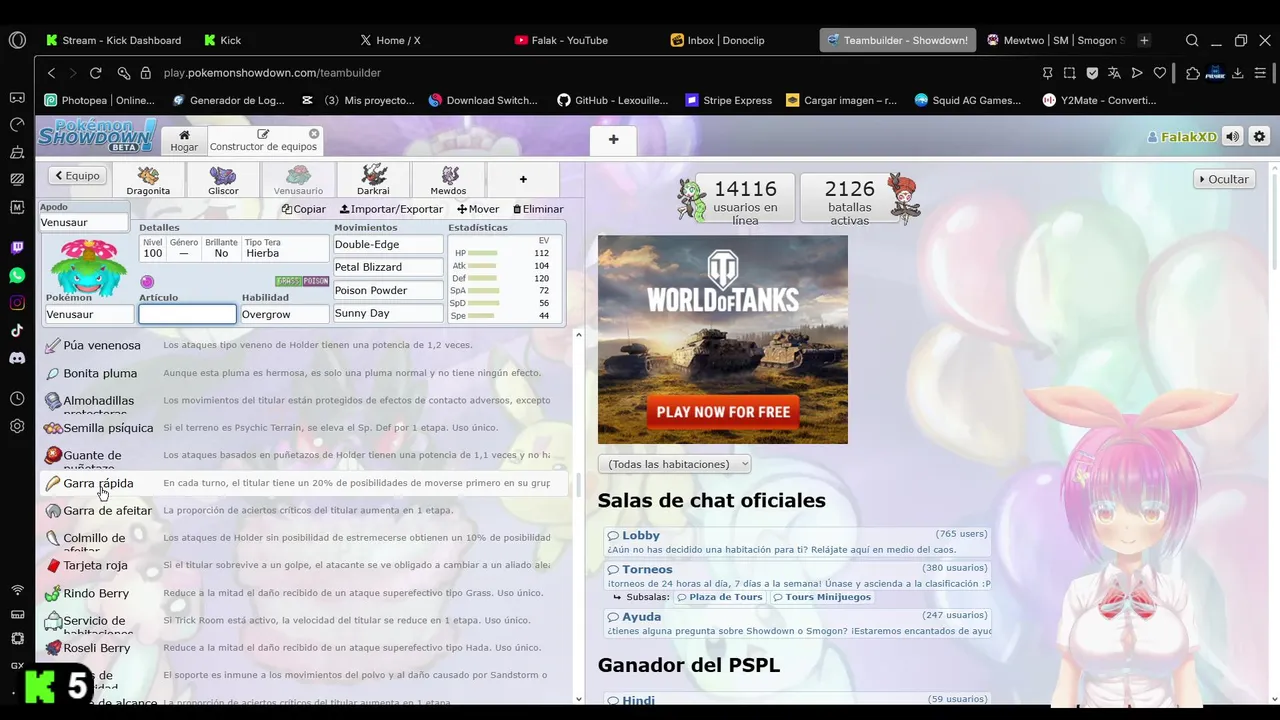Image resolution: width=1280 pixels, height=720 pixels.
Task: Open Opera sidebar settings gear
Action: (x=17, y=426)
